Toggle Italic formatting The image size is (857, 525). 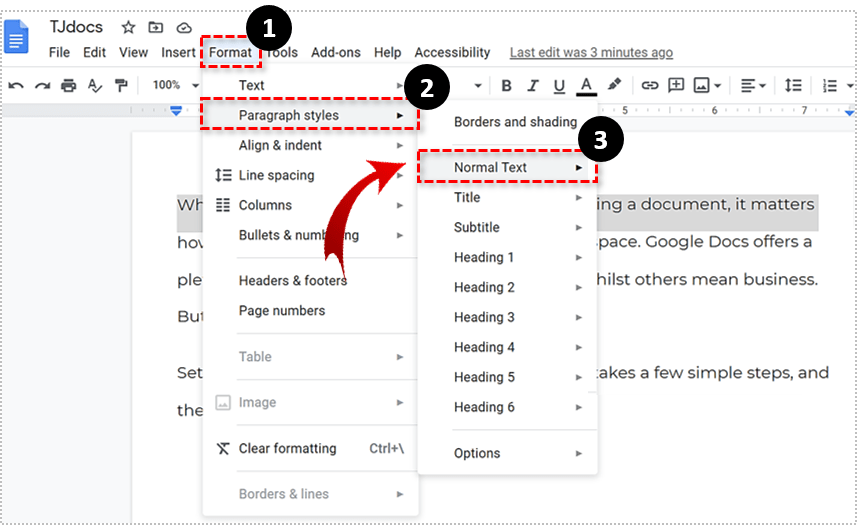click(533, 86)
